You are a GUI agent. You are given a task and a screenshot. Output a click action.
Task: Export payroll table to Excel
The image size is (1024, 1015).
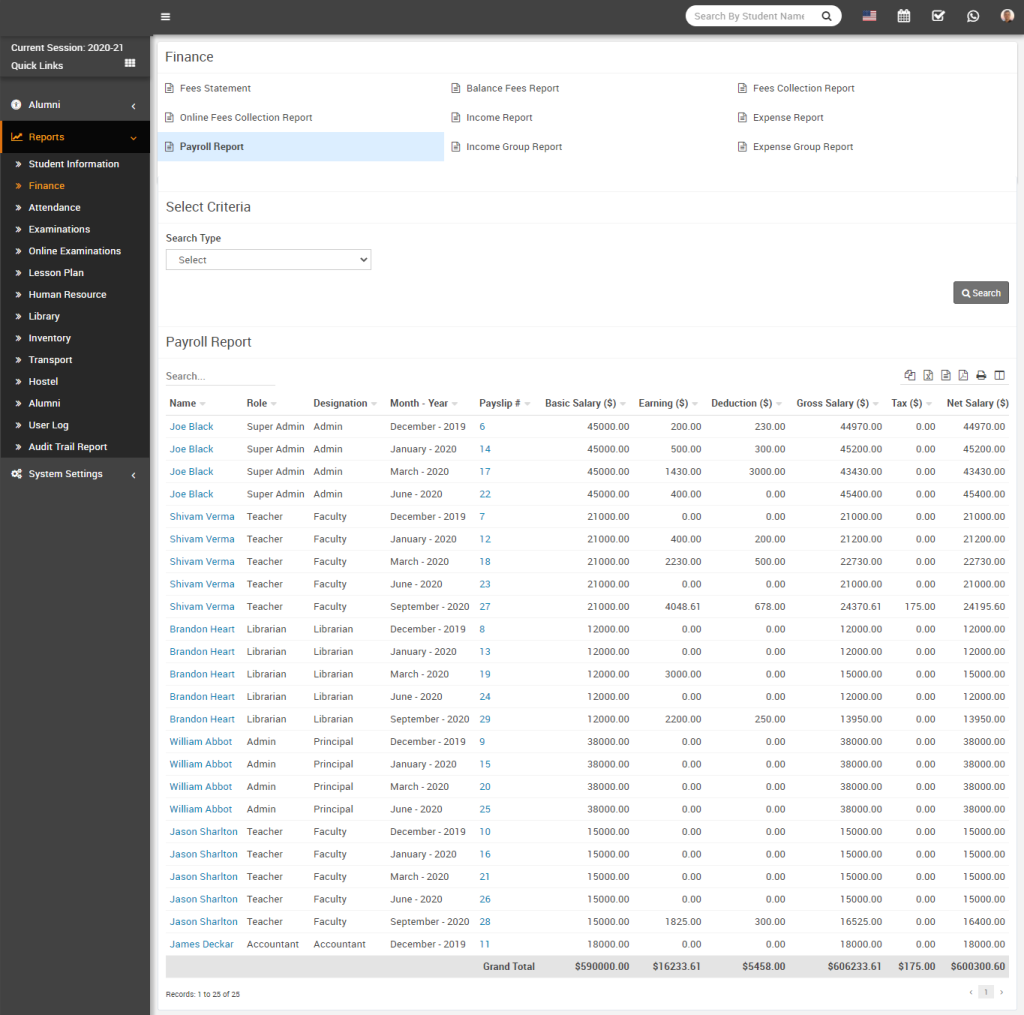click(x=928, y=375)
